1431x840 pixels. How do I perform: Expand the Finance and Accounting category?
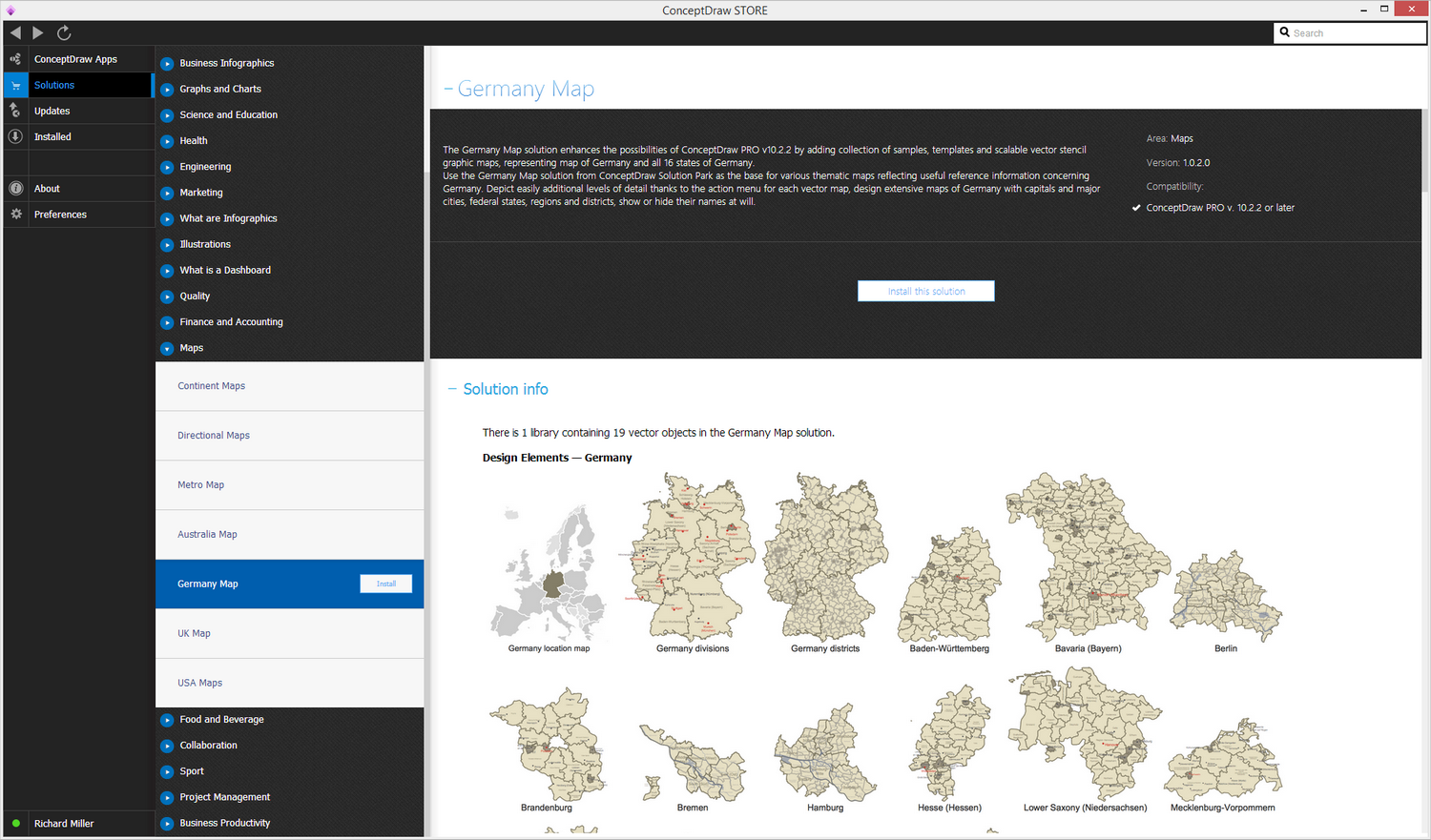click(167, 322)
